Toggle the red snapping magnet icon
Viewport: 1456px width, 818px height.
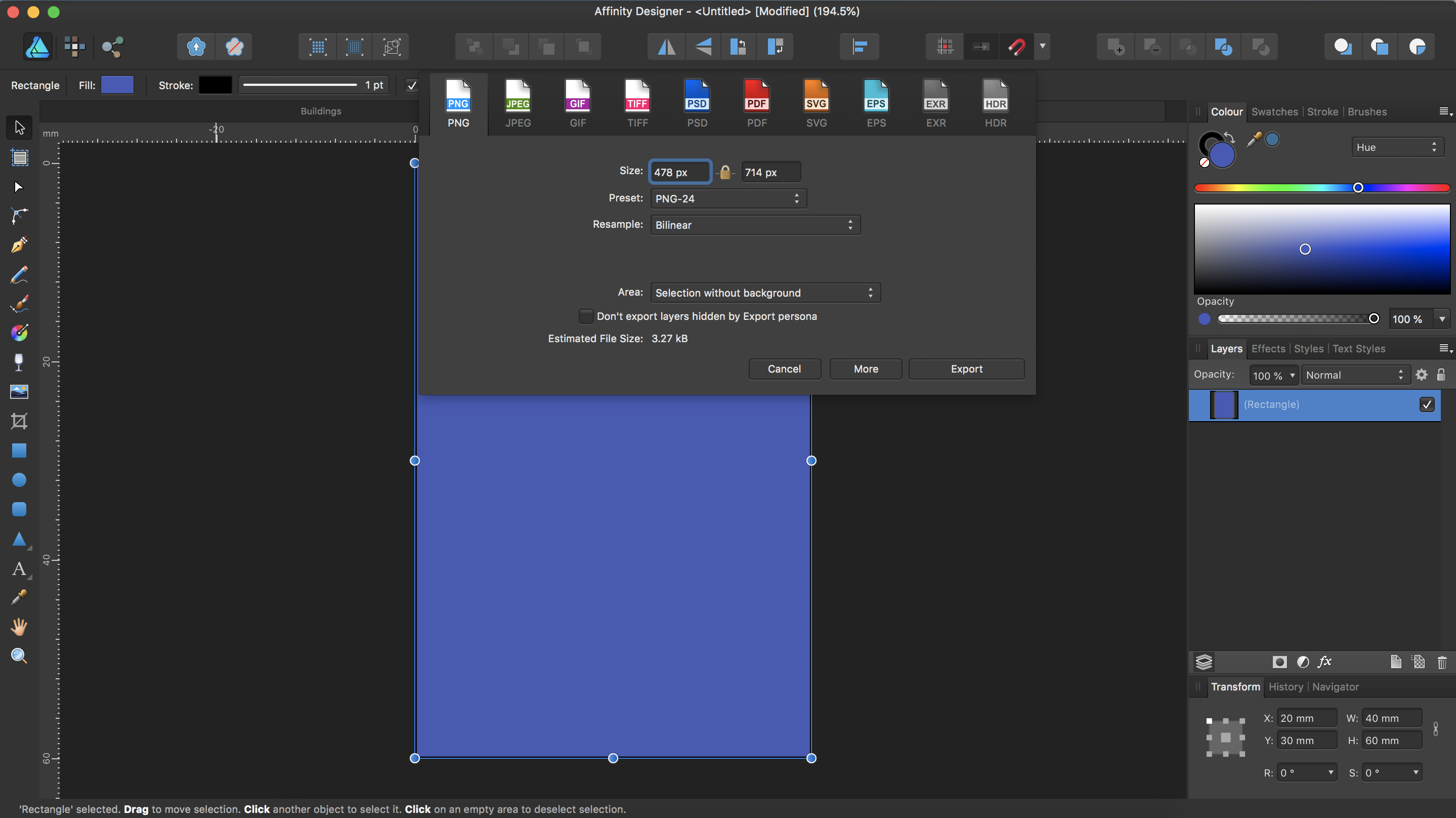tap(1016, 47)
